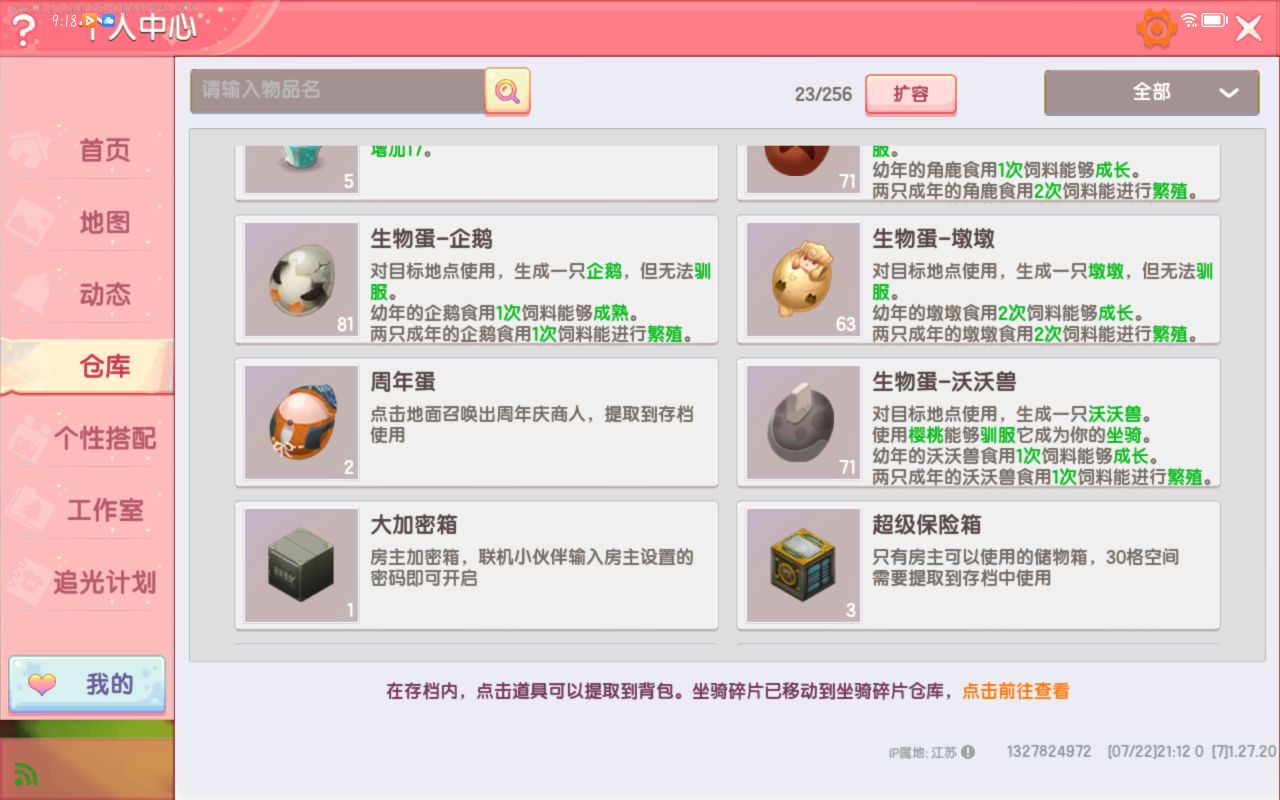This screenshot has width=1280, height=800.
Task: Open the help question mark icon
Action: (x=22, y=29)
